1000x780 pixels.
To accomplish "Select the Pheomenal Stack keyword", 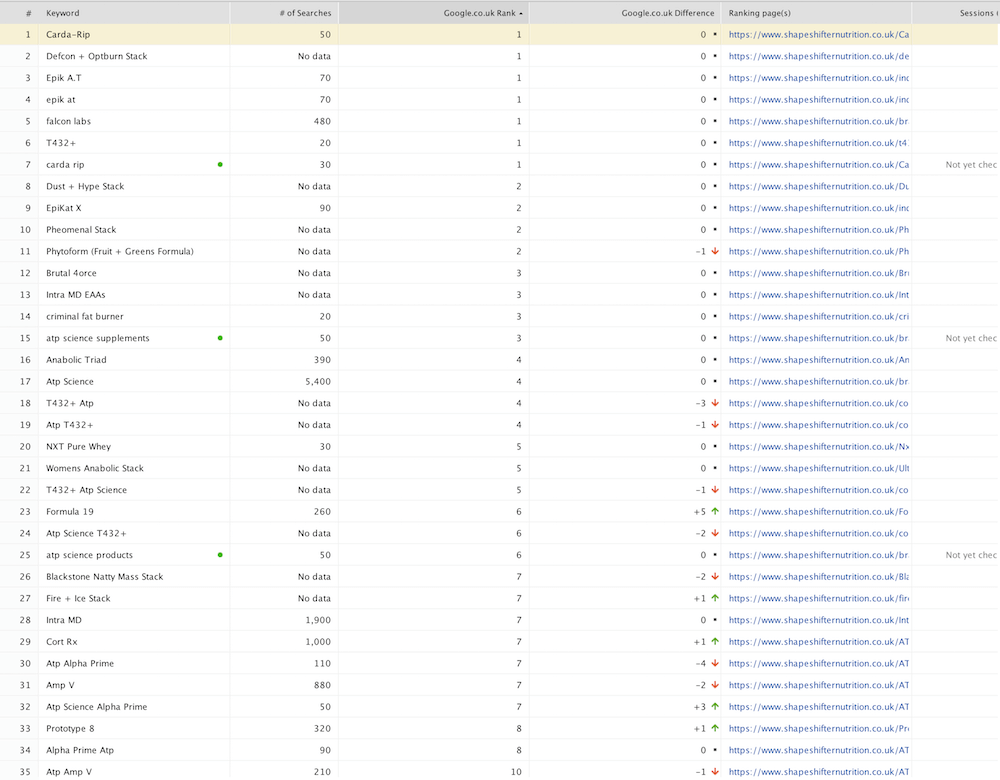I will (81, 230).
